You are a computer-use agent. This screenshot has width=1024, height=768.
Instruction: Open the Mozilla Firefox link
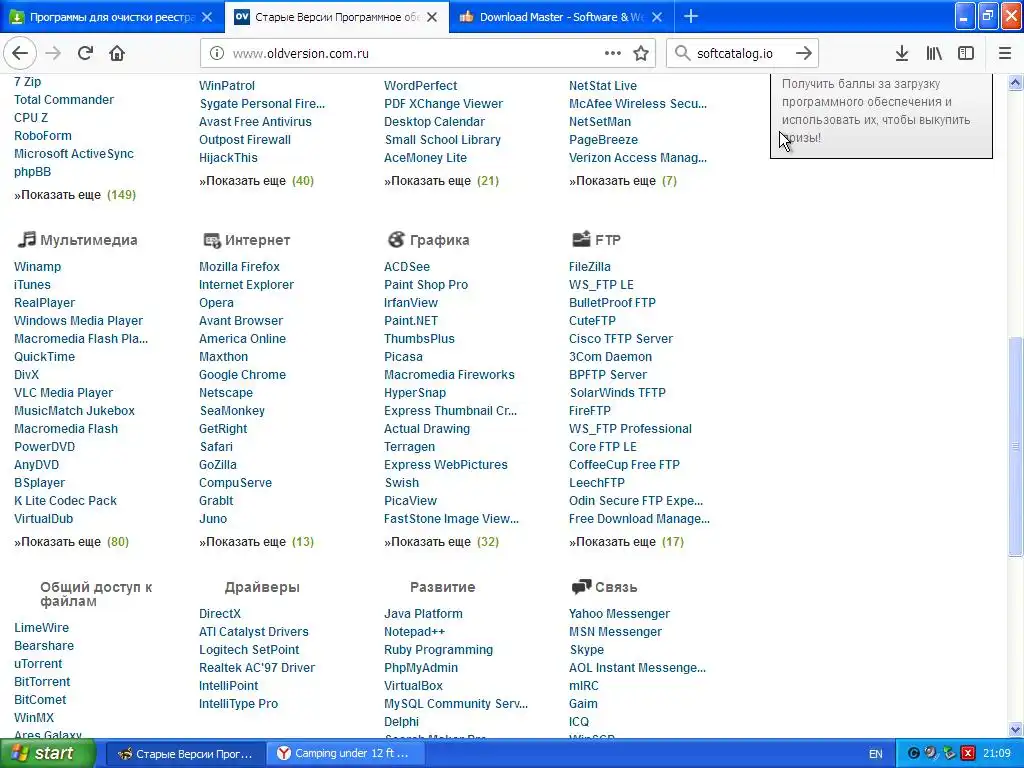(239, 266)
